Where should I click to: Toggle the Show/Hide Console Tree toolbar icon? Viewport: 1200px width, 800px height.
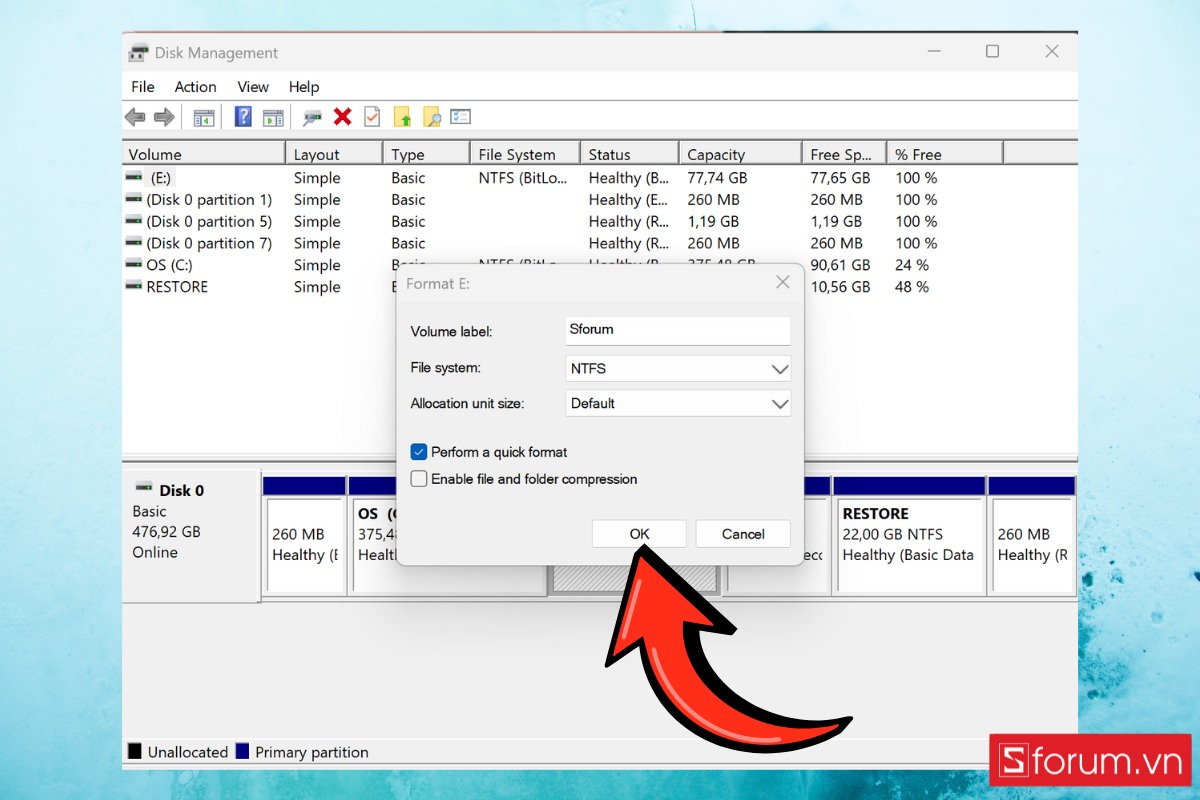coord(204,116)
